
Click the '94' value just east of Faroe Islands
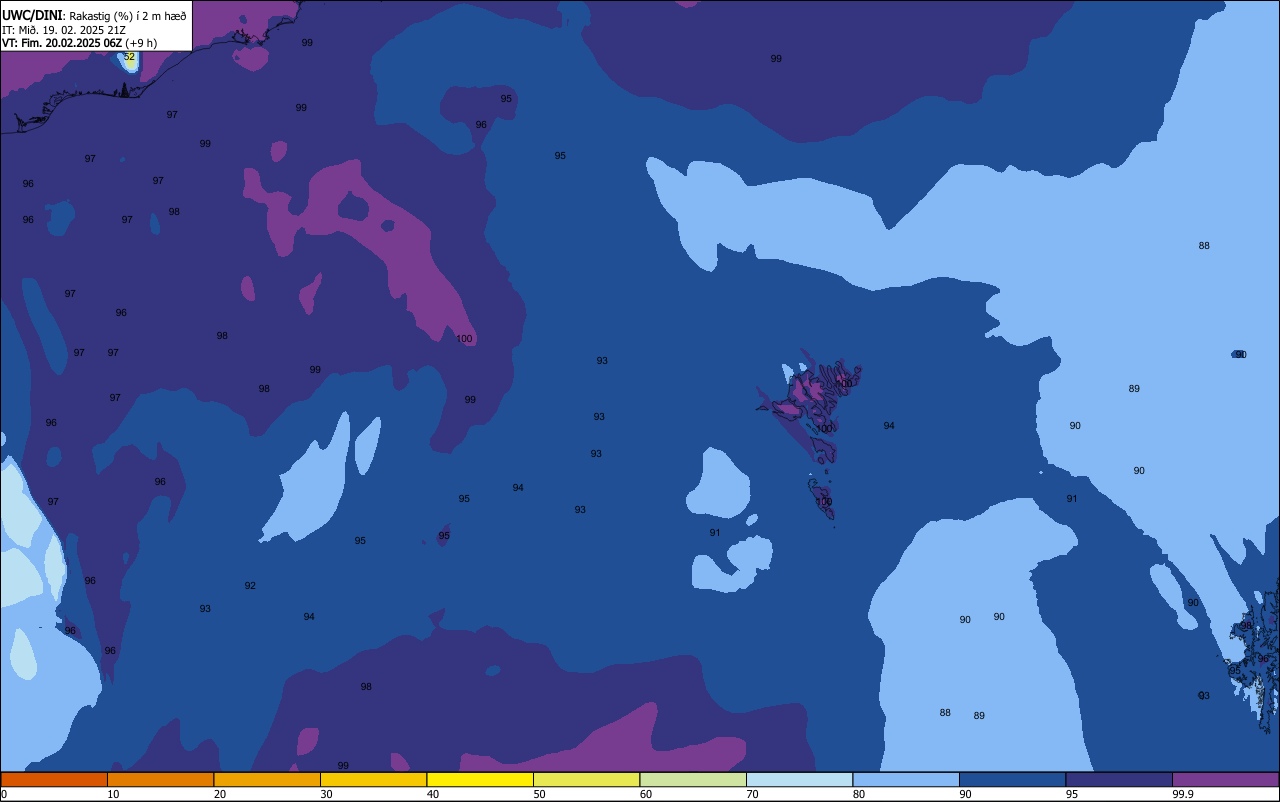pos(889,426)
